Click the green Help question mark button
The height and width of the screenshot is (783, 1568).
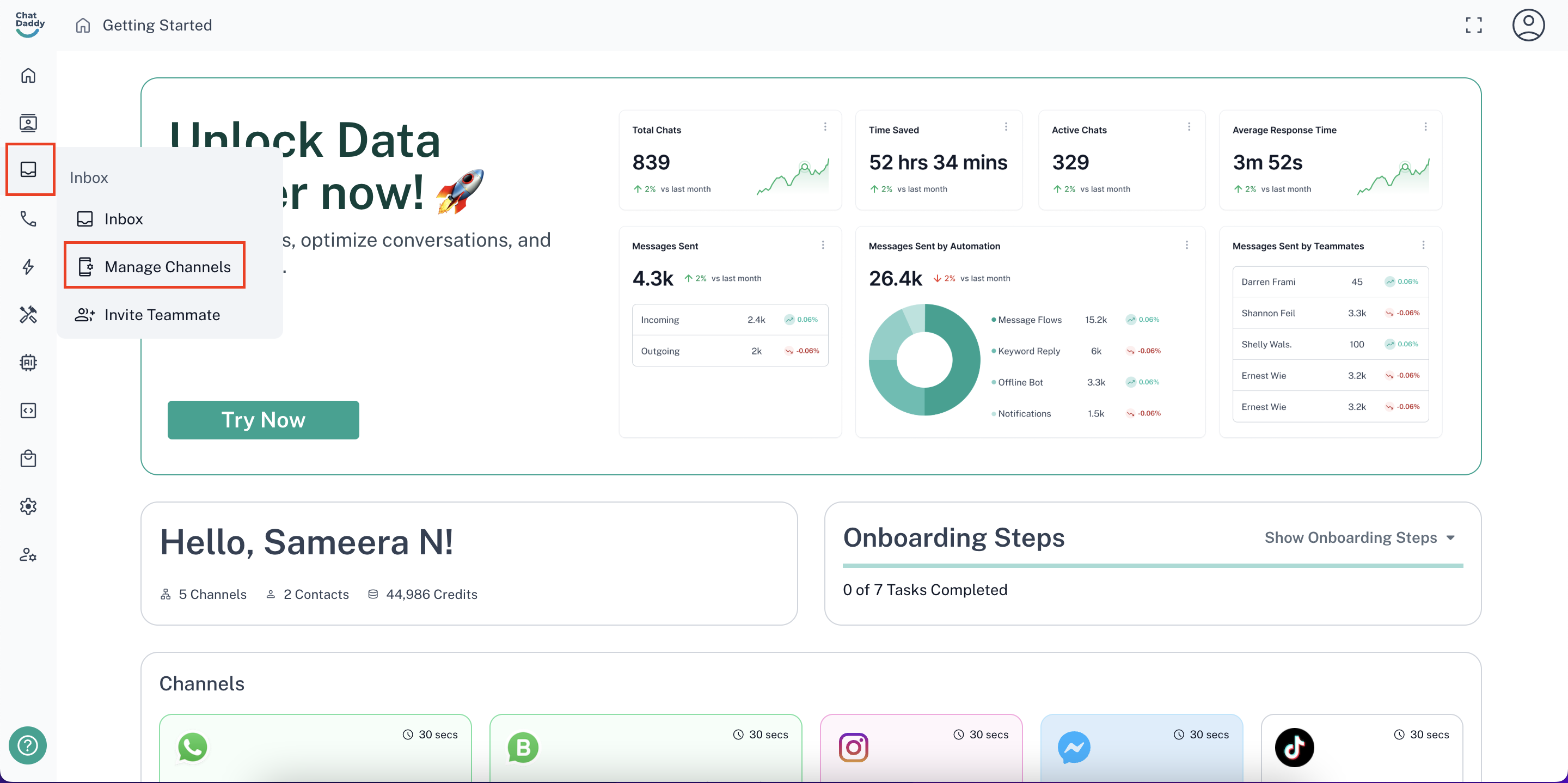tap(27, 745)
